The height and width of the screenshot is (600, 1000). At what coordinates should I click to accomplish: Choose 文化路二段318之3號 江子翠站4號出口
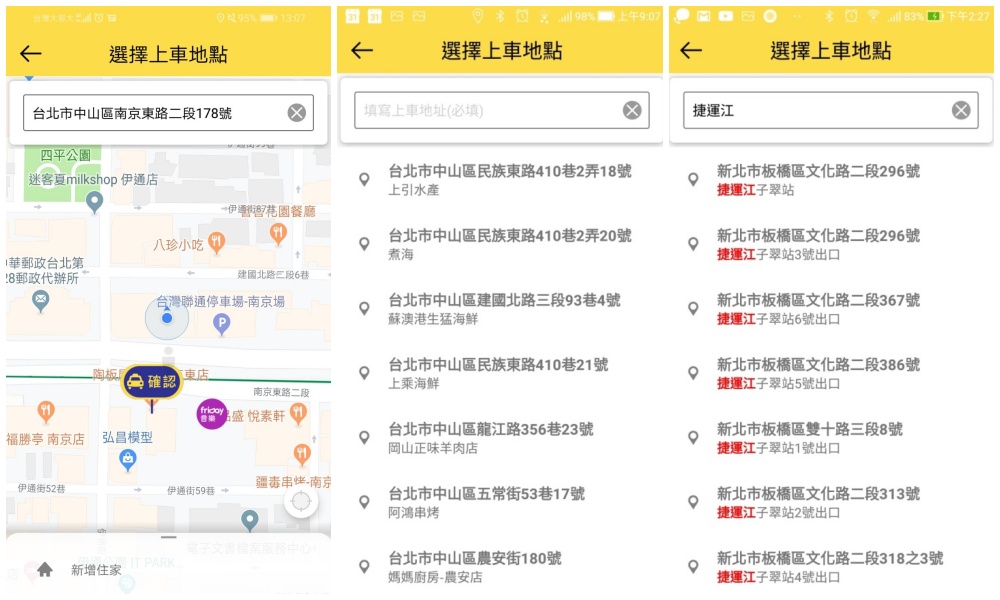point(829,566)
